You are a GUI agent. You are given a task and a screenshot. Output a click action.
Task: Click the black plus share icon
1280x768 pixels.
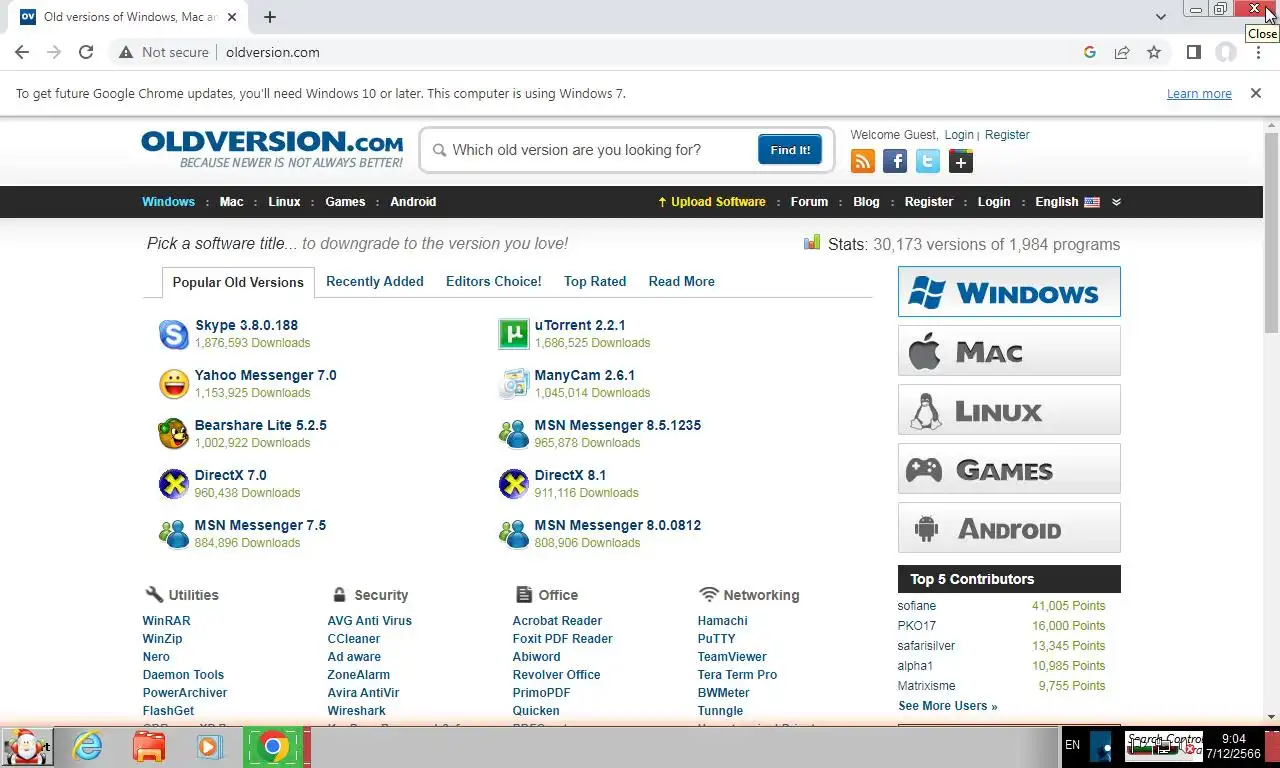coord(961,161)
